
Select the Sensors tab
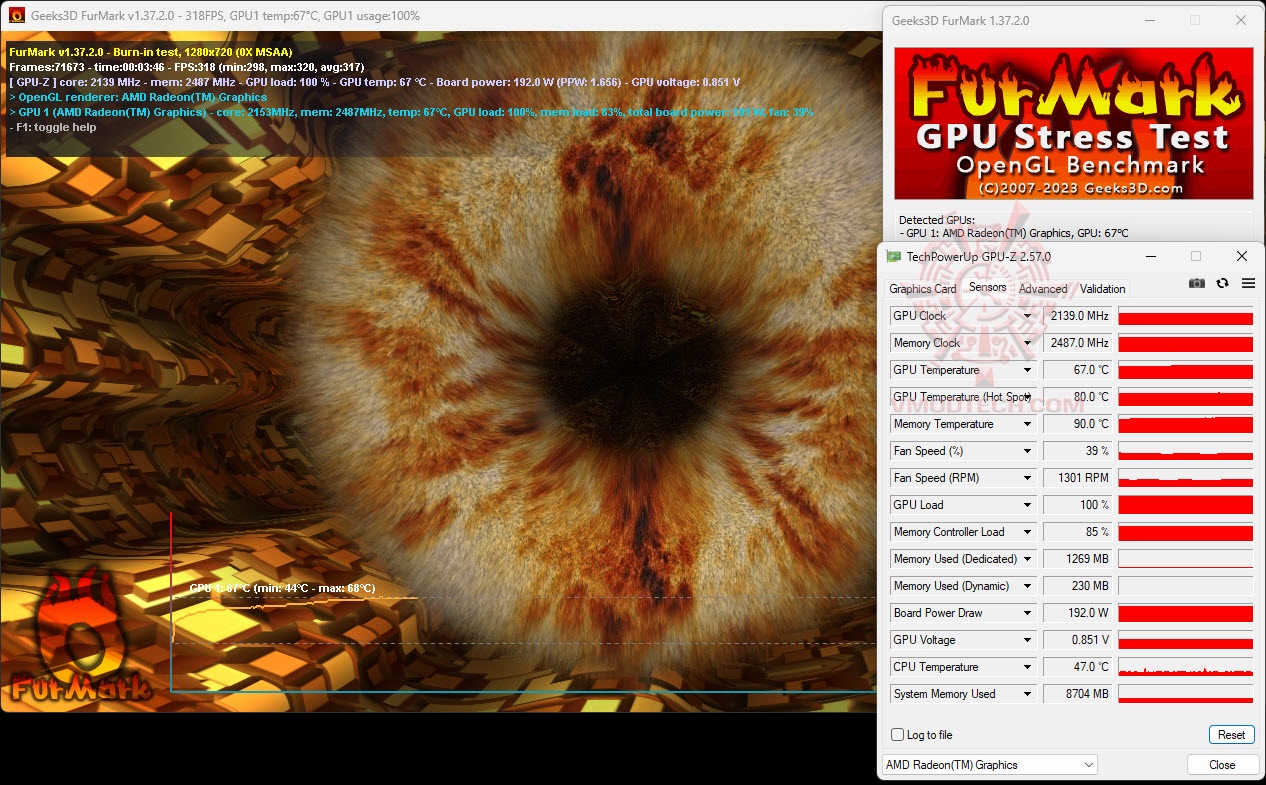pyautogui.click(x=987, y=288)
